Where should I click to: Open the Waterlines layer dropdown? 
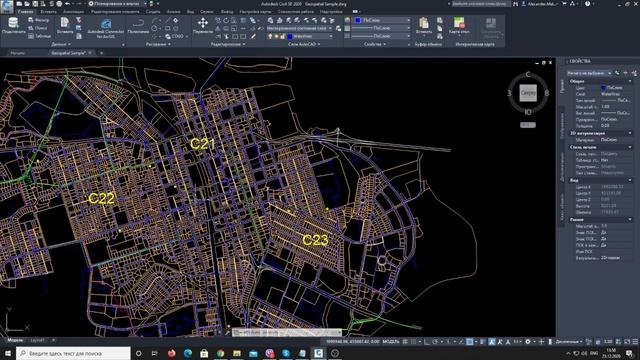point(331,36)
